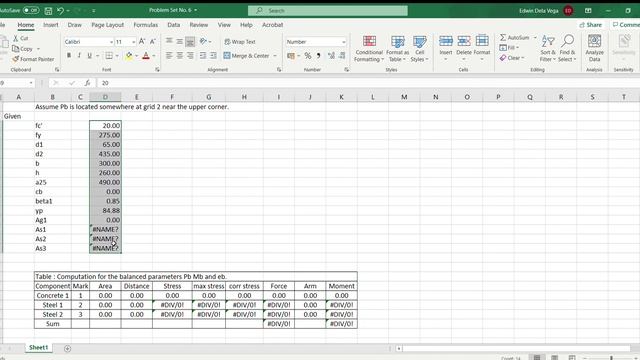640x360 pixels.
Task: Toggle Wrap Text
Action: tap(240, 42)
